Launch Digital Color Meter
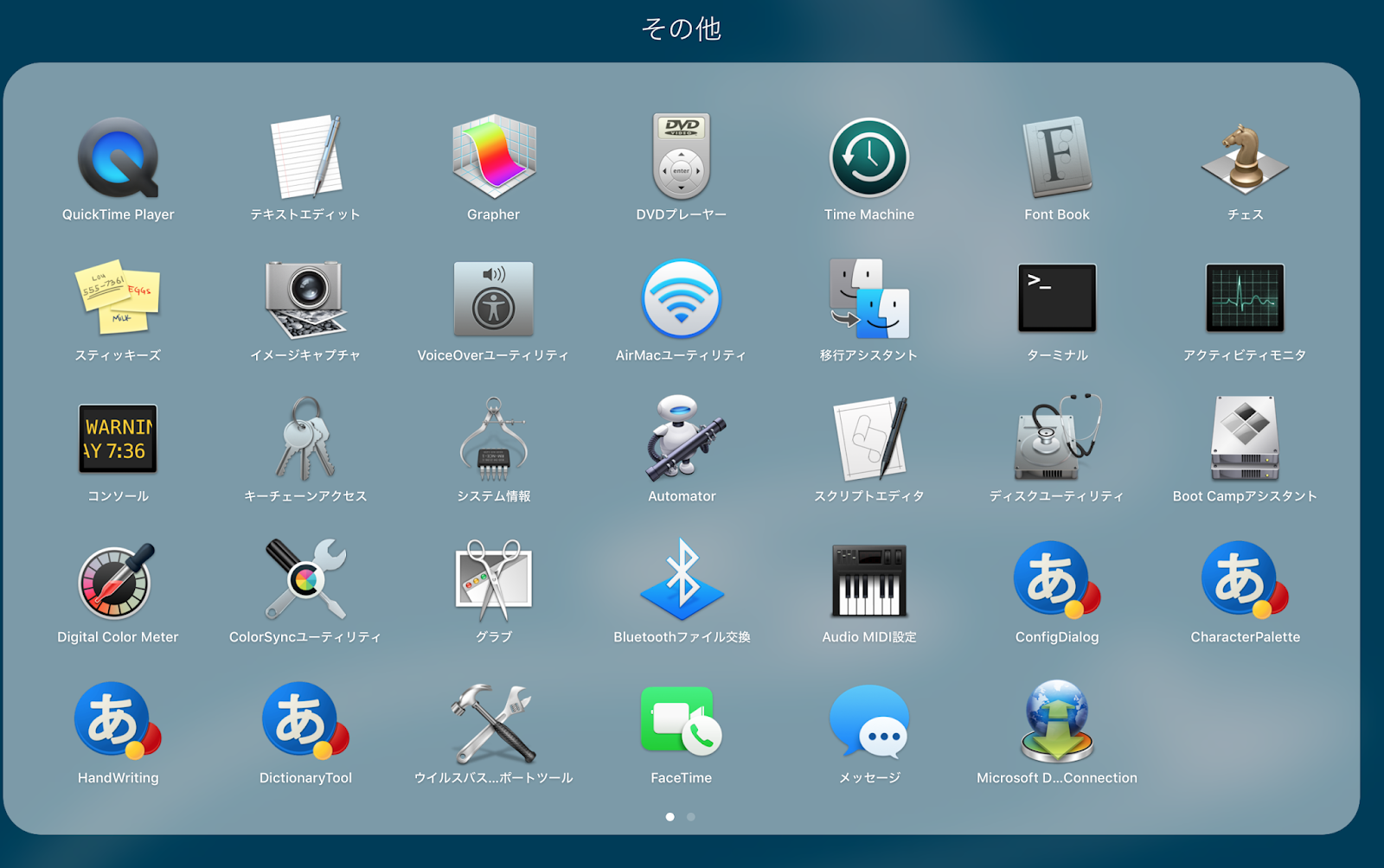This screenshot has height=868, width=1384. pos(118,580)
